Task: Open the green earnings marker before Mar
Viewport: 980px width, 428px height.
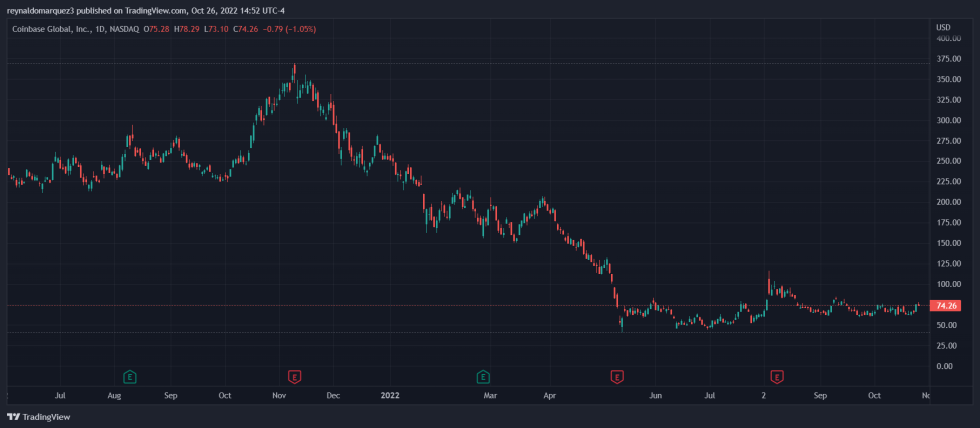Action: coord(483,376)
